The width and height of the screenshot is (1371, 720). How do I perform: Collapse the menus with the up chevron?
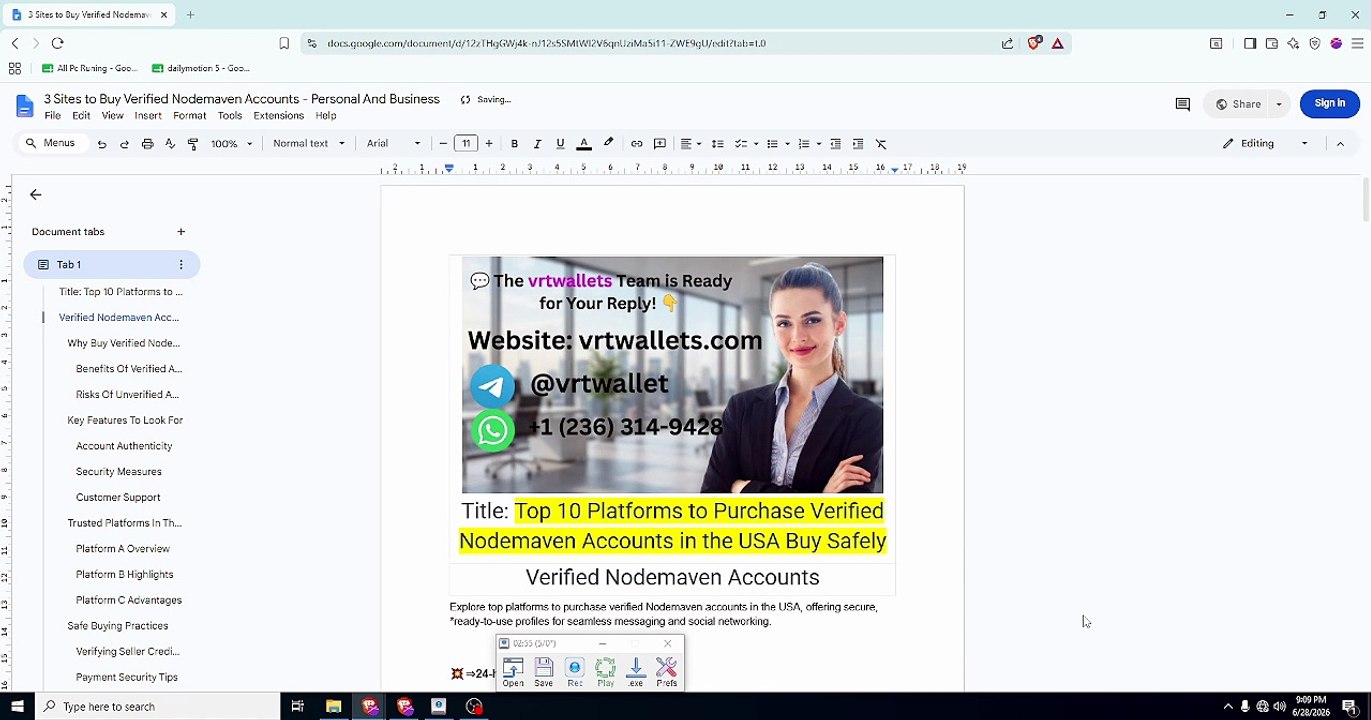click(1340, 144)
